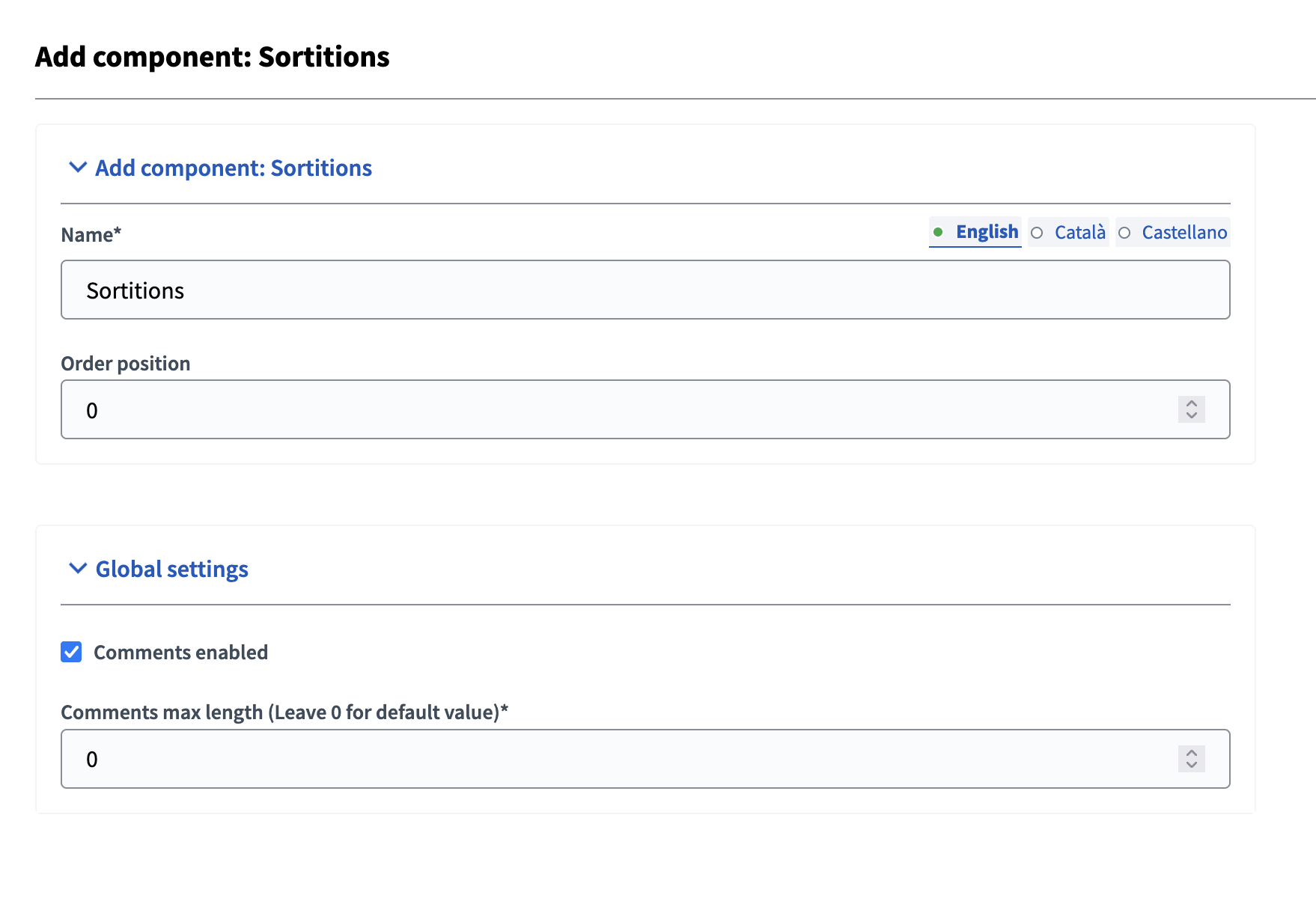Viewport: 1316px width, 904px height.
Task: Disable the Comments enabled checkbox
Action: pyautogui.click(x=71, y=652)
